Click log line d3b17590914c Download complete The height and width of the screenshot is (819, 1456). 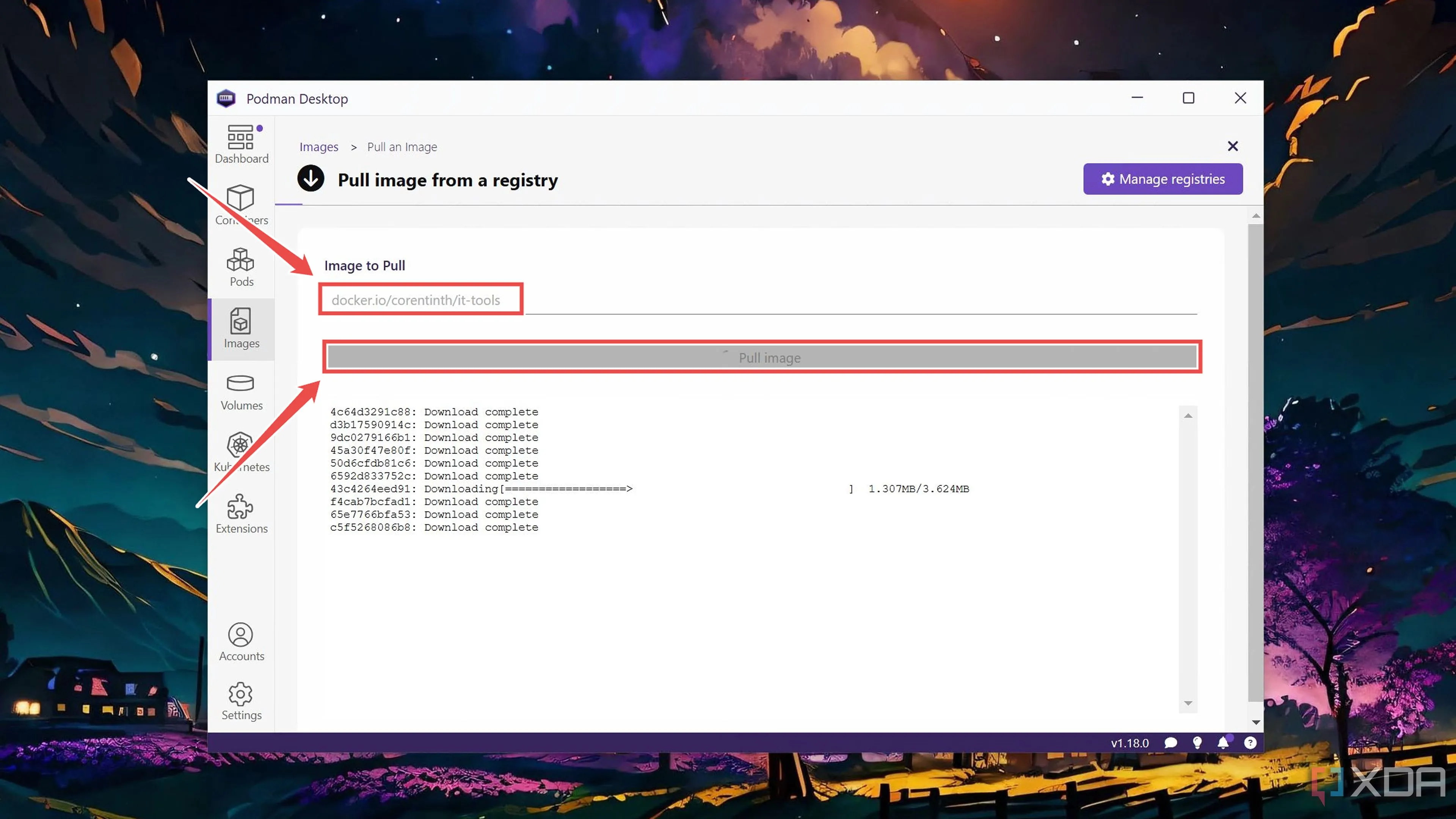point(434,425)
